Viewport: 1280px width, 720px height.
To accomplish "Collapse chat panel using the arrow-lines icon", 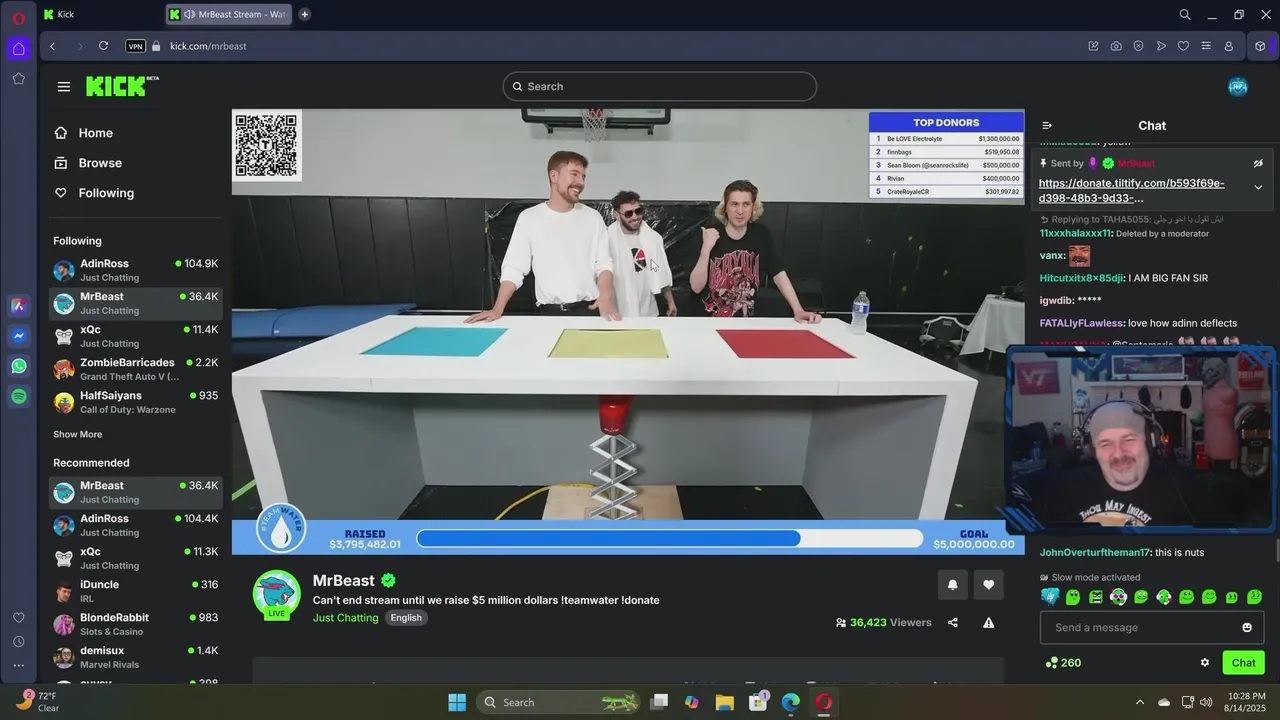I will pos(1047,126).
